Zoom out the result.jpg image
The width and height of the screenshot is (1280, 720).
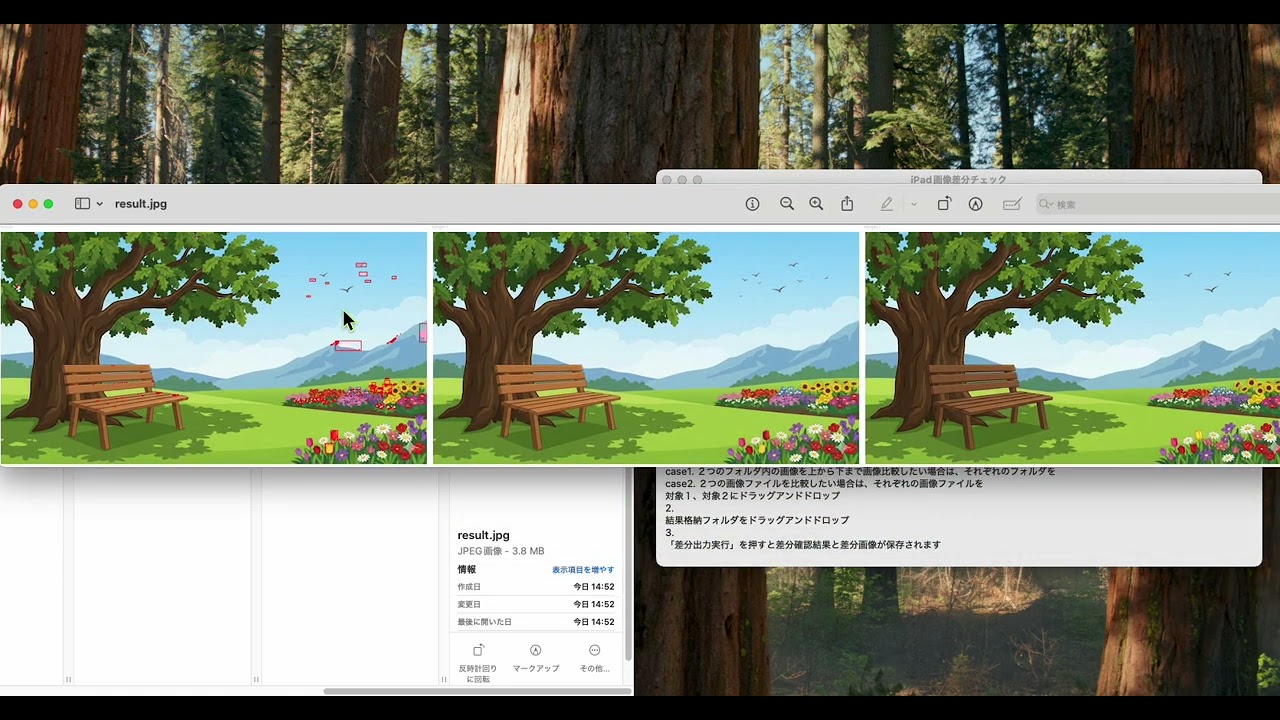(787, 204)
